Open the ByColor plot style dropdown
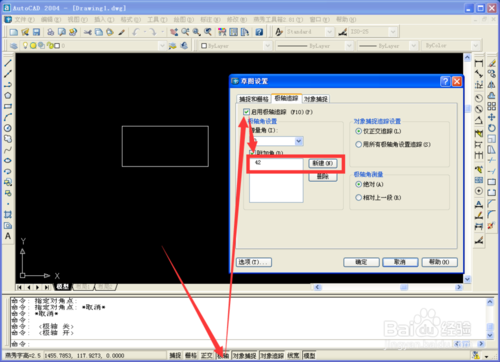This screenshot has height=362, width=500. pos(476,46)
